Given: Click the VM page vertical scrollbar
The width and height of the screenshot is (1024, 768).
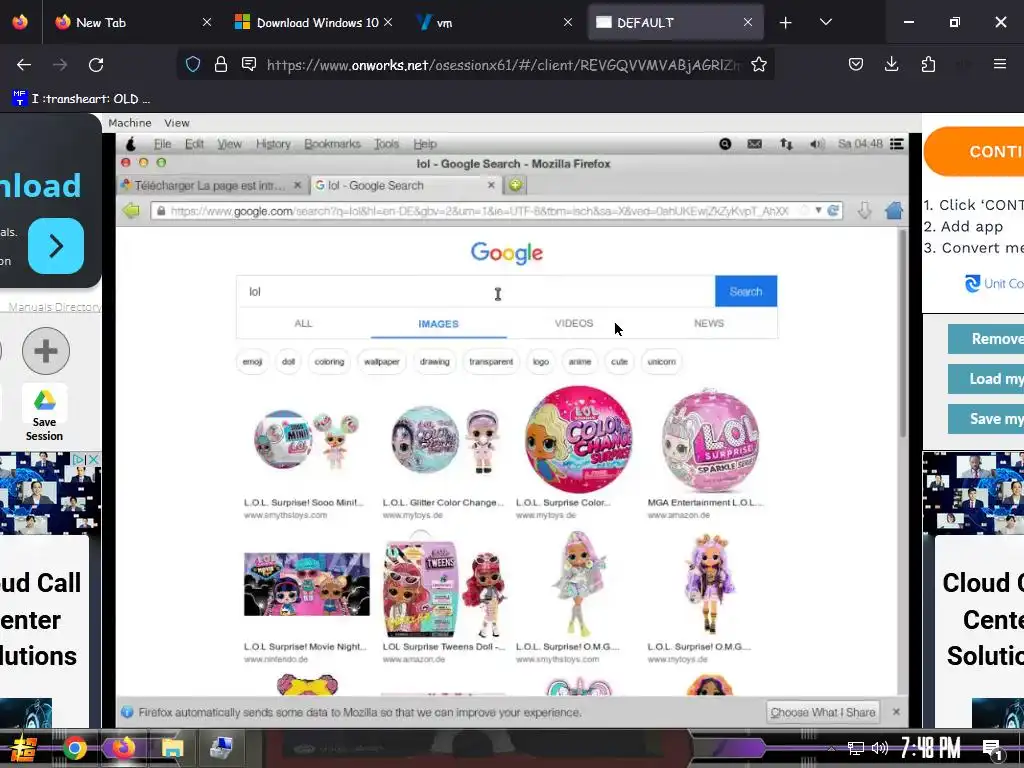Looking at the screenshot, I should (x=903, y=333).
